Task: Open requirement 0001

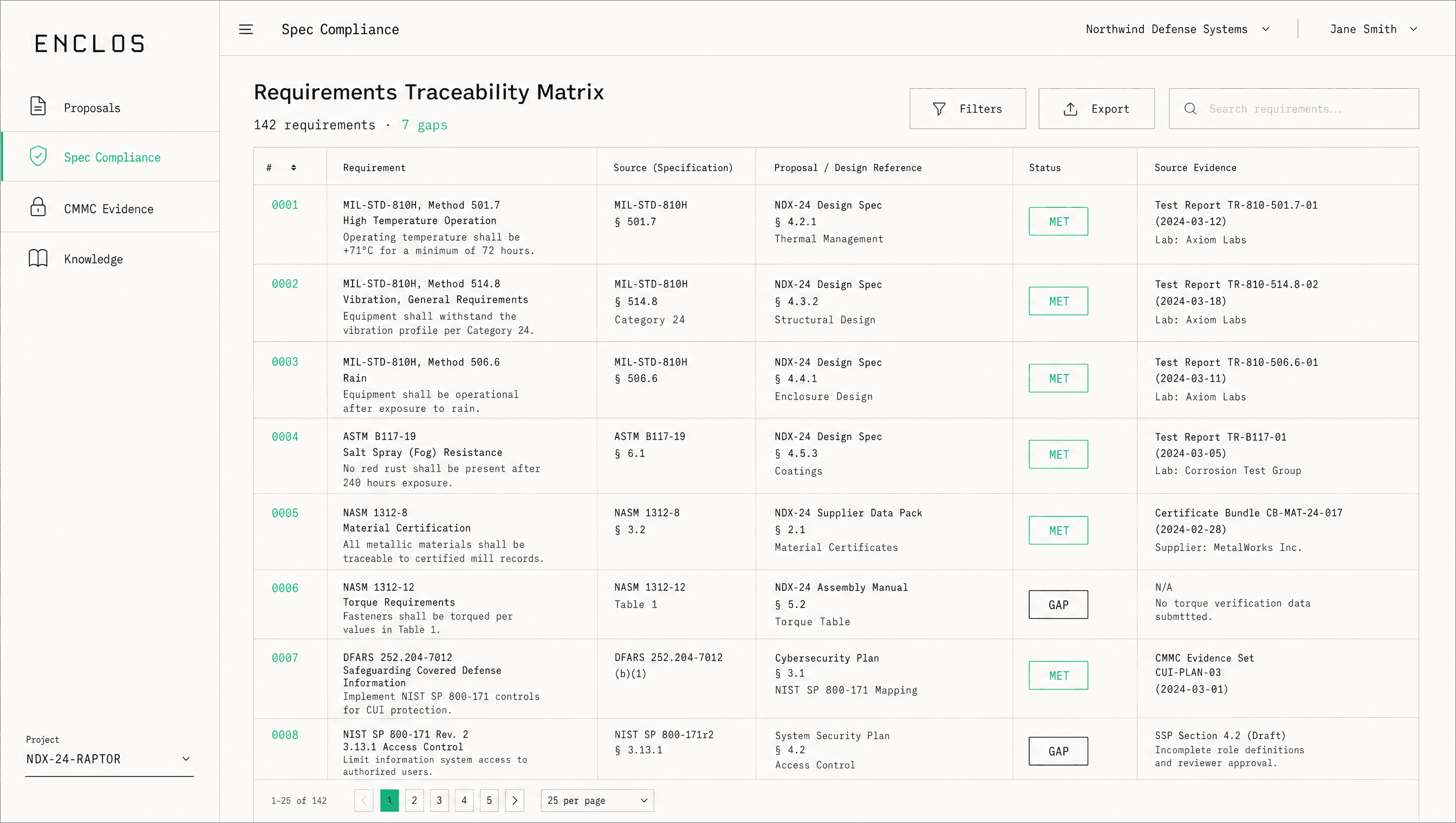Action: 285,205
